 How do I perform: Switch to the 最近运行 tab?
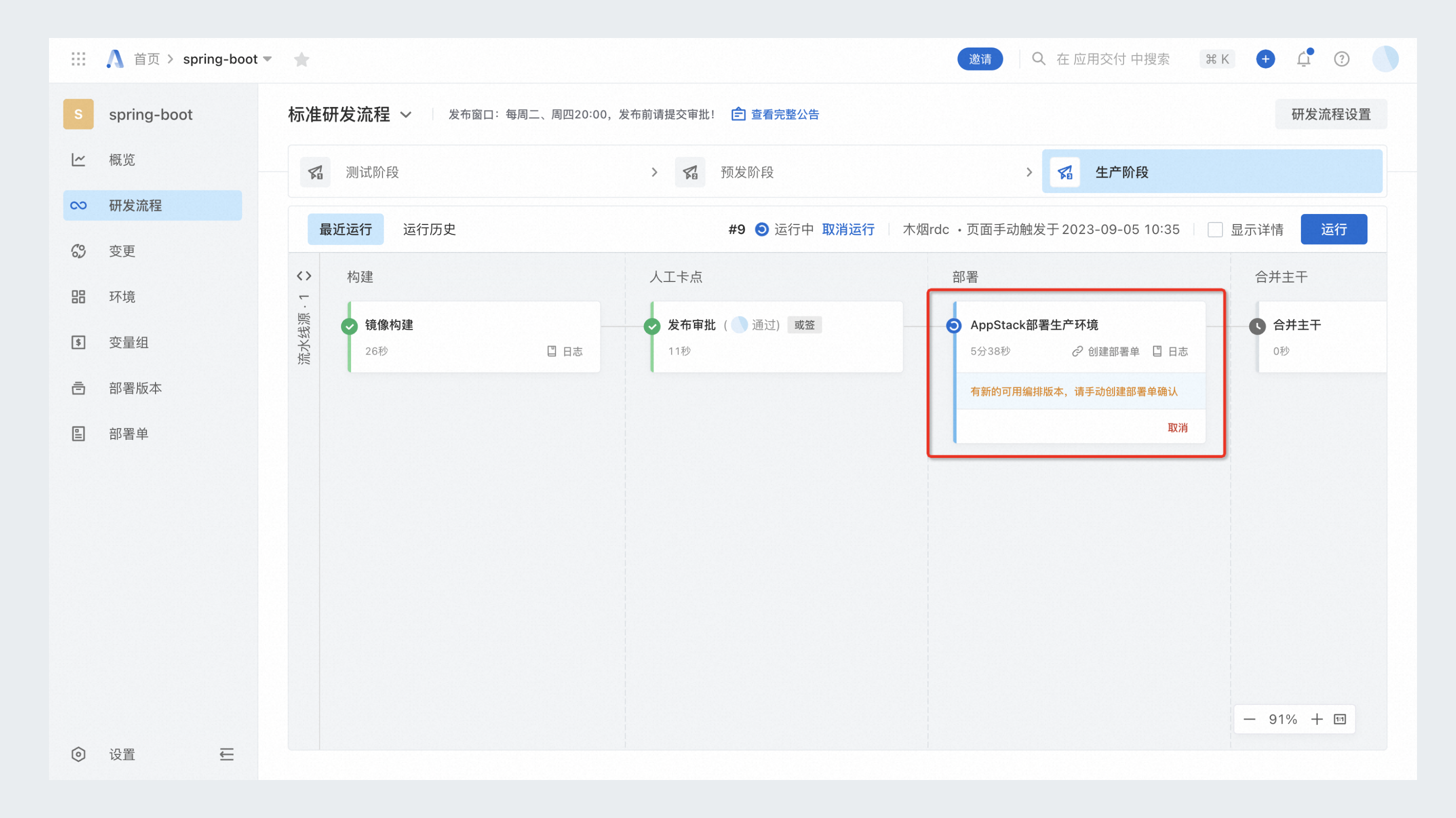[345, 229]
